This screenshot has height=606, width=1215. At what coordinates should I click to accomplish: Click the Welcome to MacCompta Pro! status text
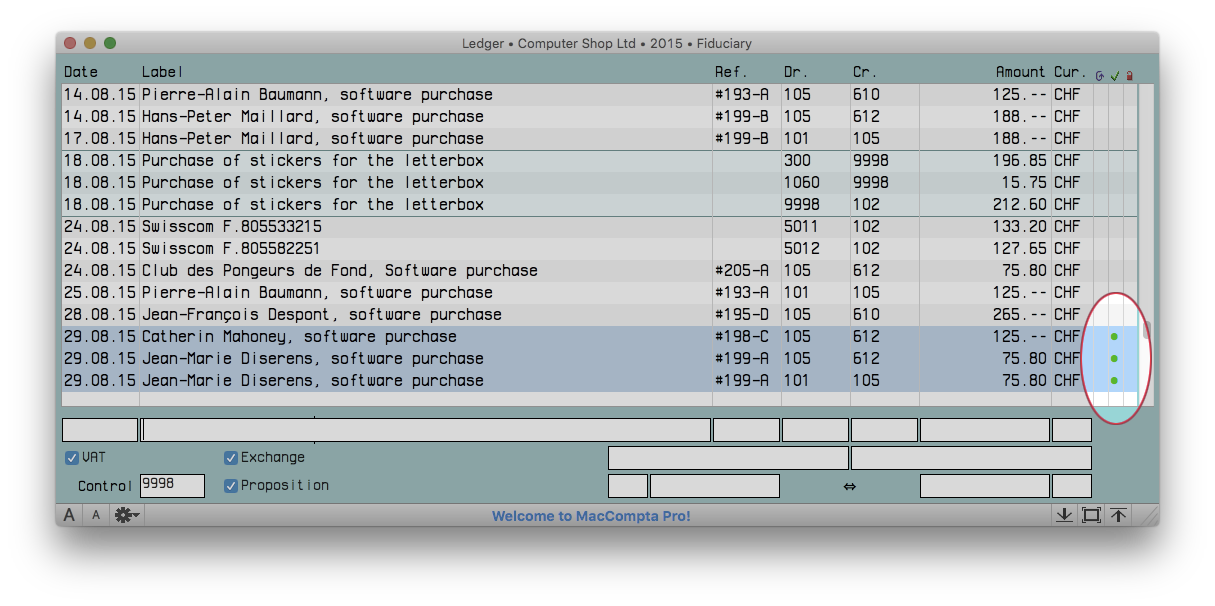[x=591, y=516]
